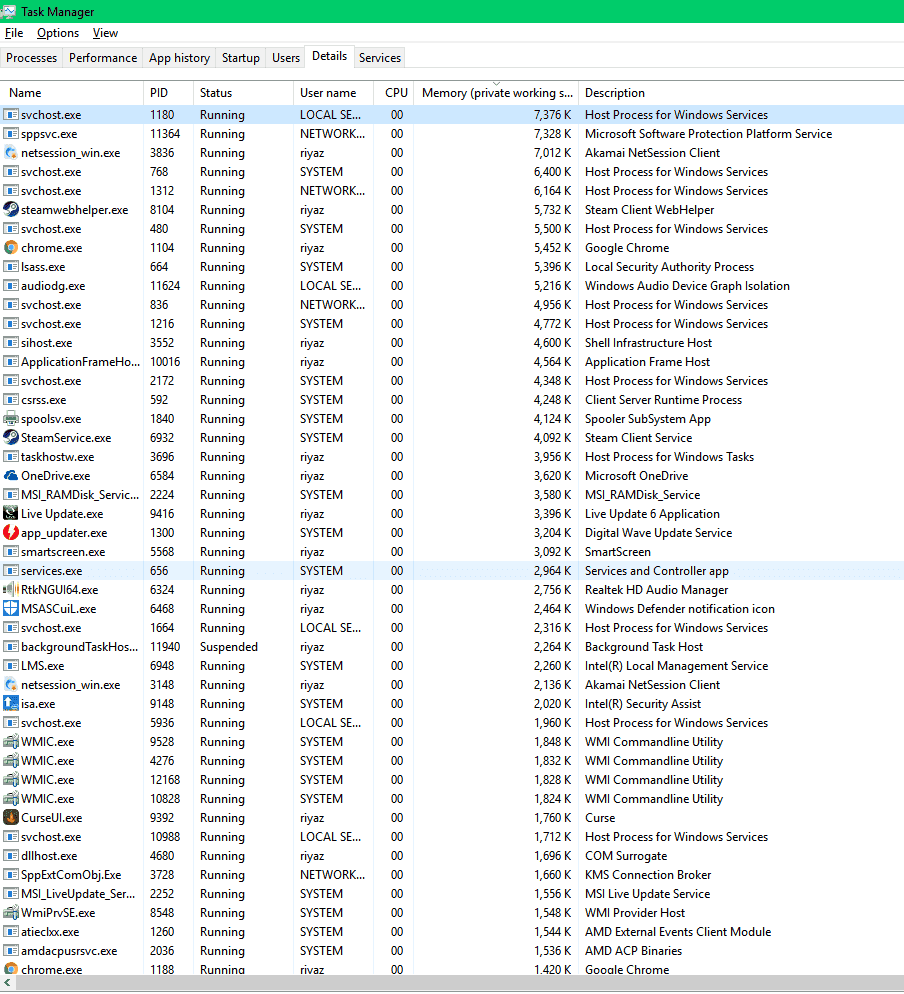Viewport: 904px width, 994px height.
Task: Select the MSI_RAMDisk_Service process name
Action: pos(80,495)
